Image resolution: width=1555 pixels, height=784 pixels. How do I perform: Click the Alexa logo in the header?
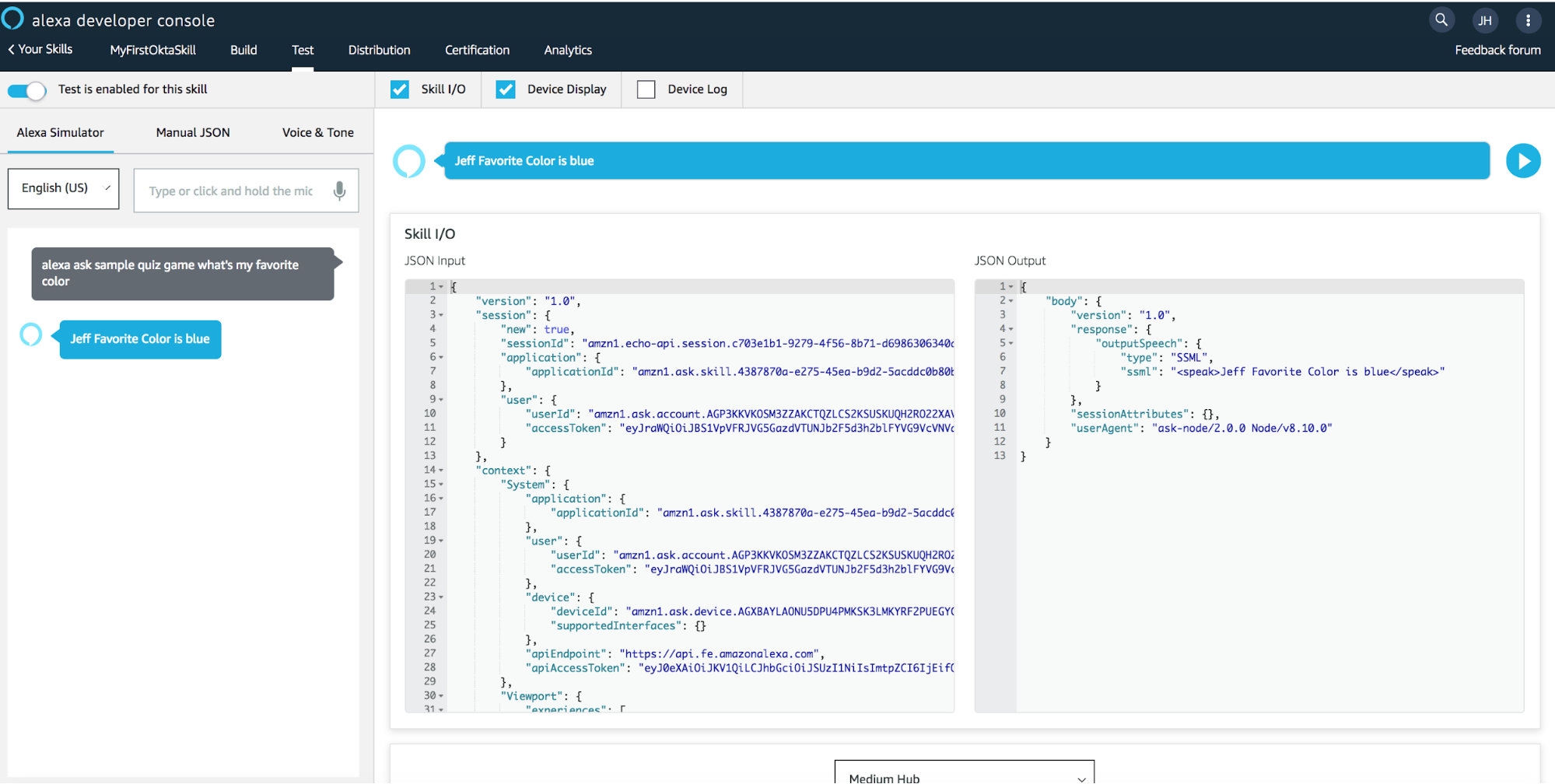coord(12,19)
